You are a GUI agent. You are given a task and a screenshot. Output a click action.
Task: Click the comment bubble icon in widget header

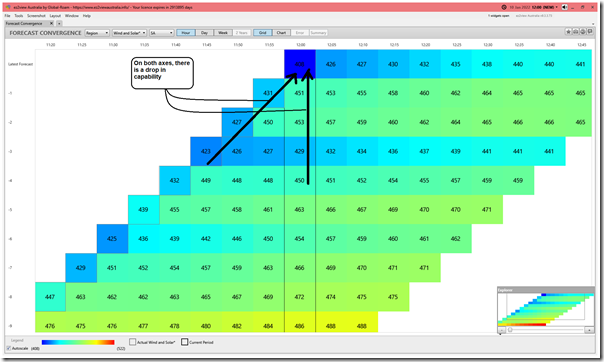(591, 32)
